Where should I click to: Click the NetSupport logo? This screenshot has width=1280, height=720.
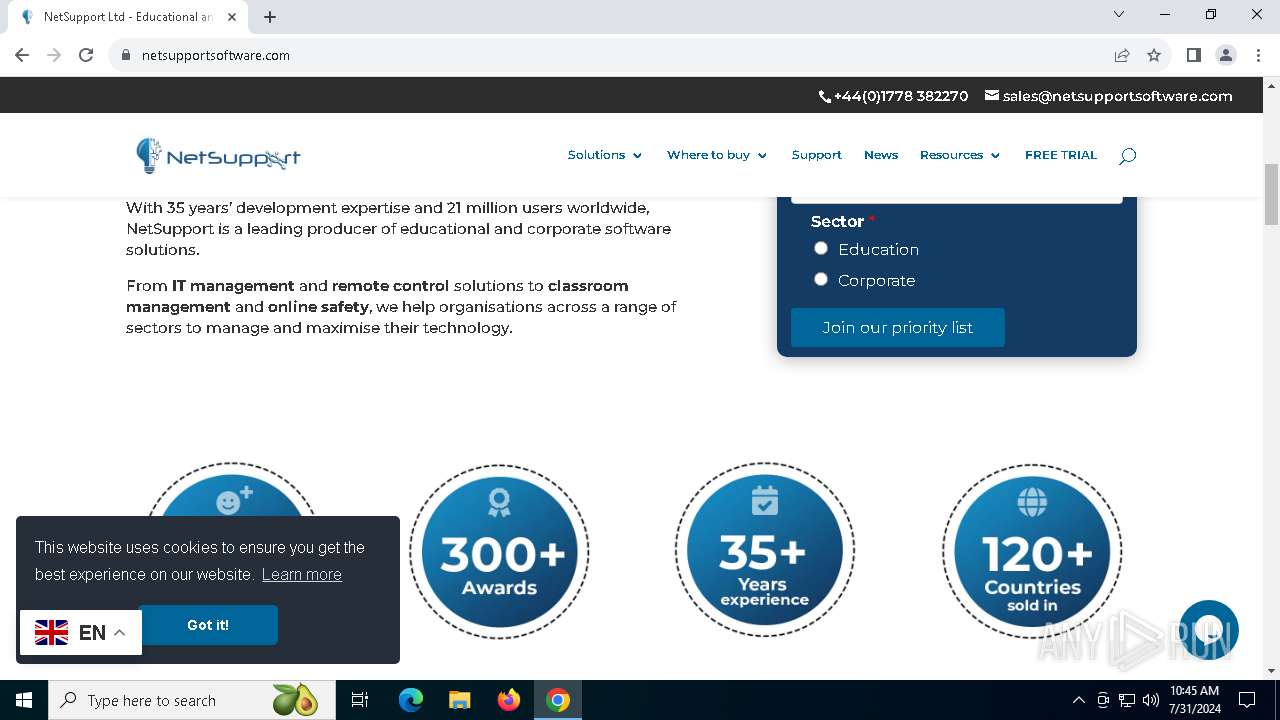(218, 155)
